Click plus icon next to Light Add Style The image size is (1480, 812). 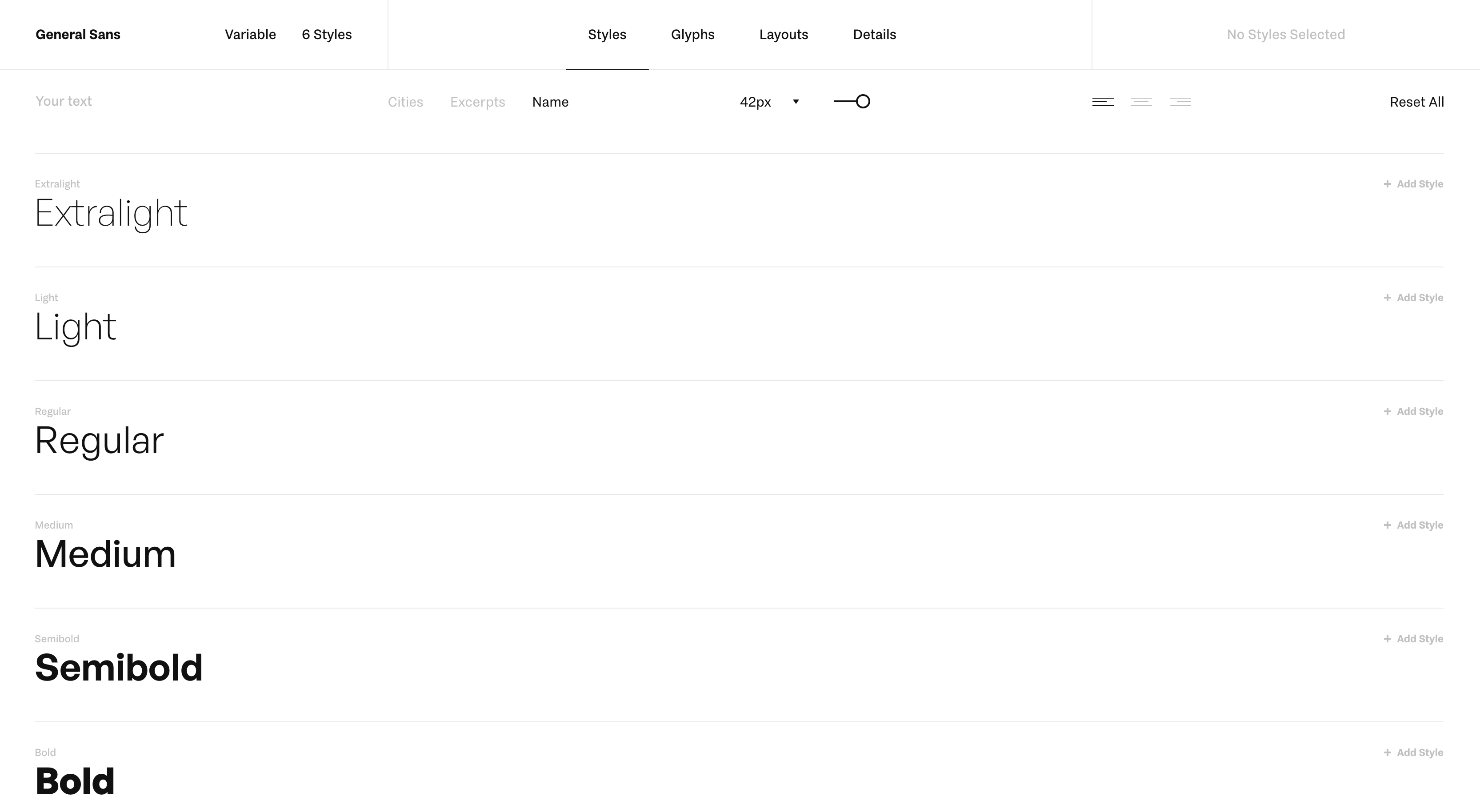(x=1387, y=298)
